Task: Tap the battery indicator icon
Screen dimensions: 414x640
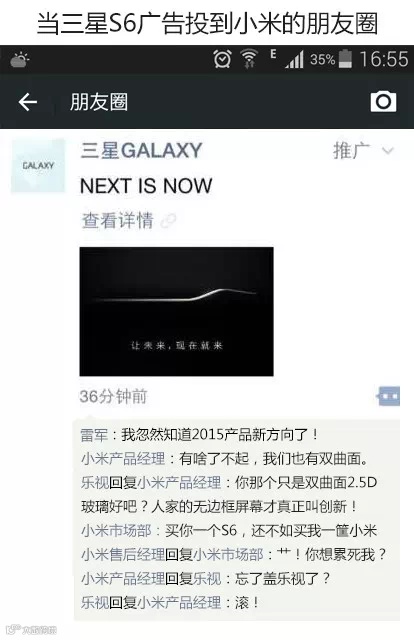Action: tap(345, 59)
